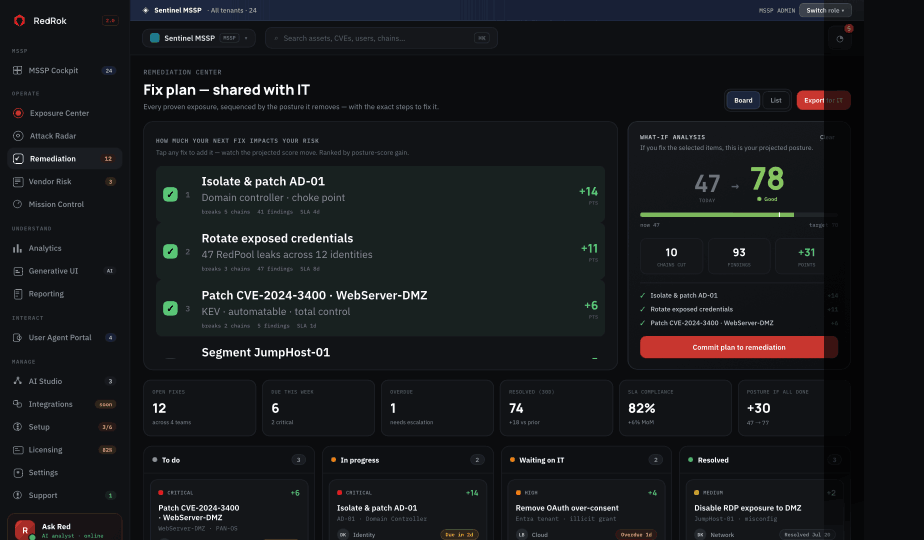Open Exposure Center via its red icon
Screen dimensions: 924x540
[18, 113]
